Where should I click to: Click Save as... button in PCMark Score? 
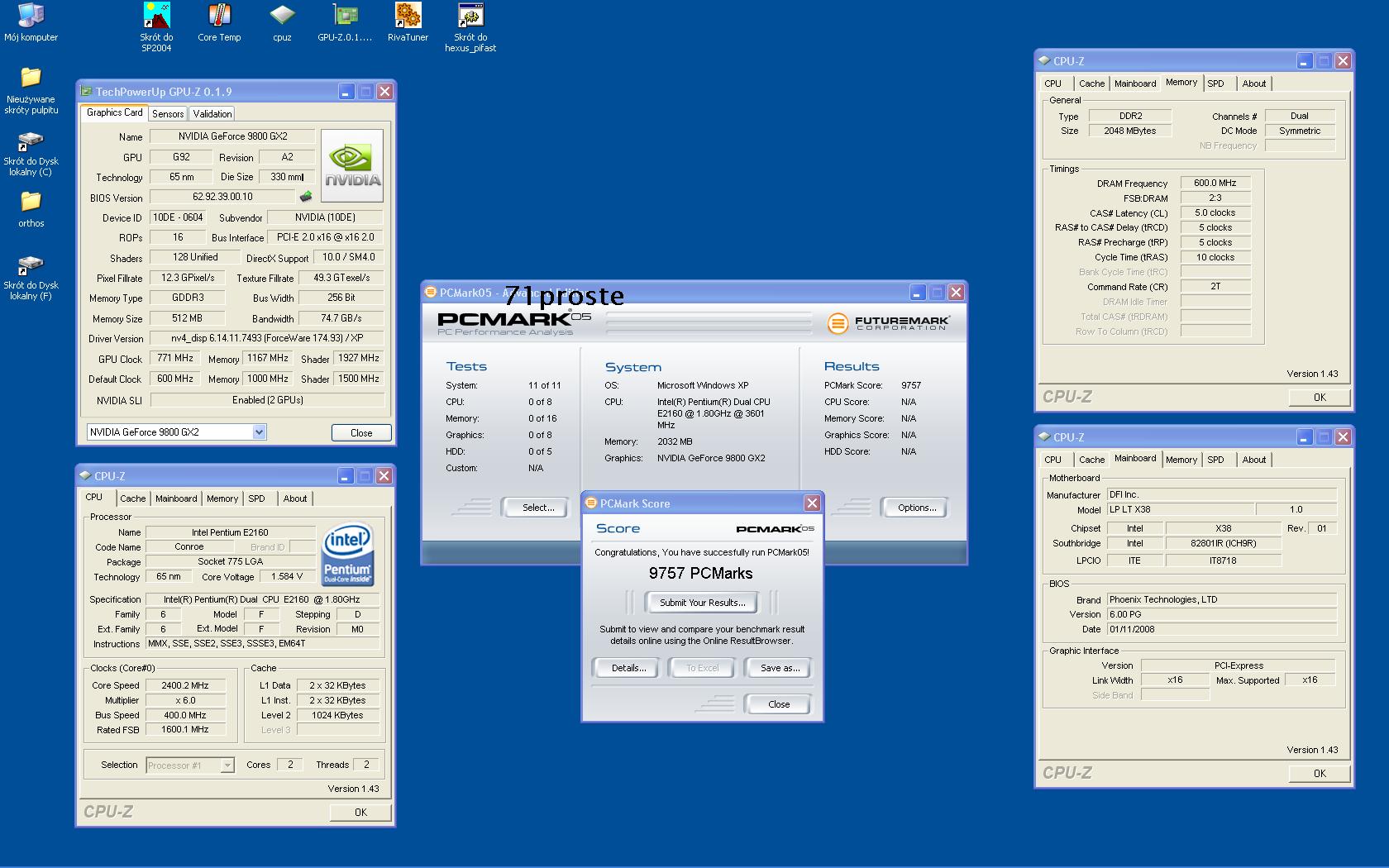click(780, 668)
